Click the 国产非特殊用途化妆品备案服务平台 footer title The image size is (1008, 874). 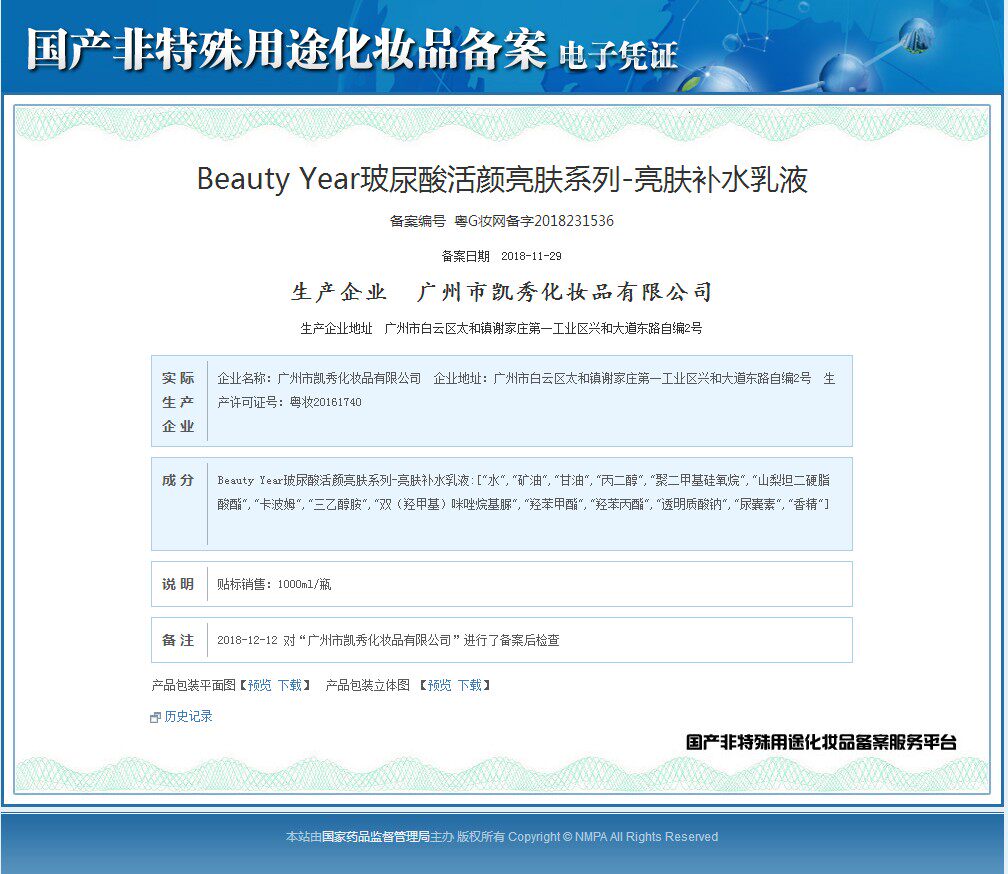click(x=821, y=742)
